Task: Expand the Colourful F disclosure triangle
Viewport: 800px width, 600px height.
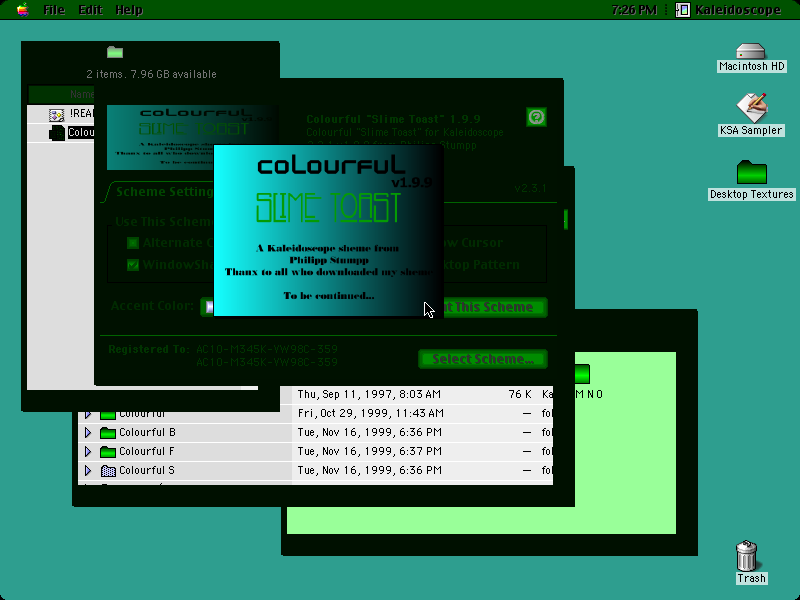Action: point(88,452)
